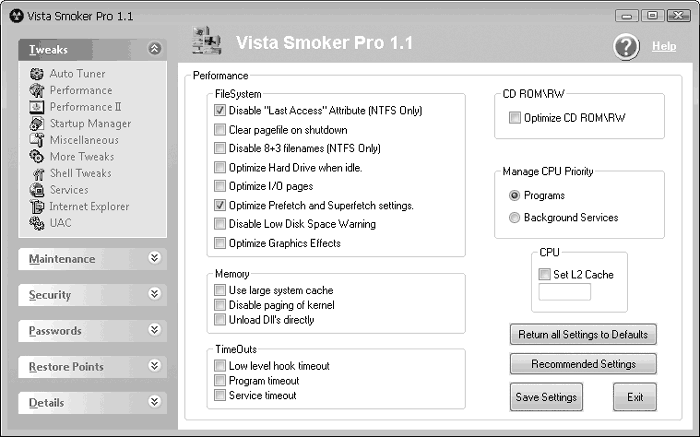This screenshot has height=437, width=700.
Task: Open the More Tweaks page
Action: pyautogui.click(x=81, y=157)
